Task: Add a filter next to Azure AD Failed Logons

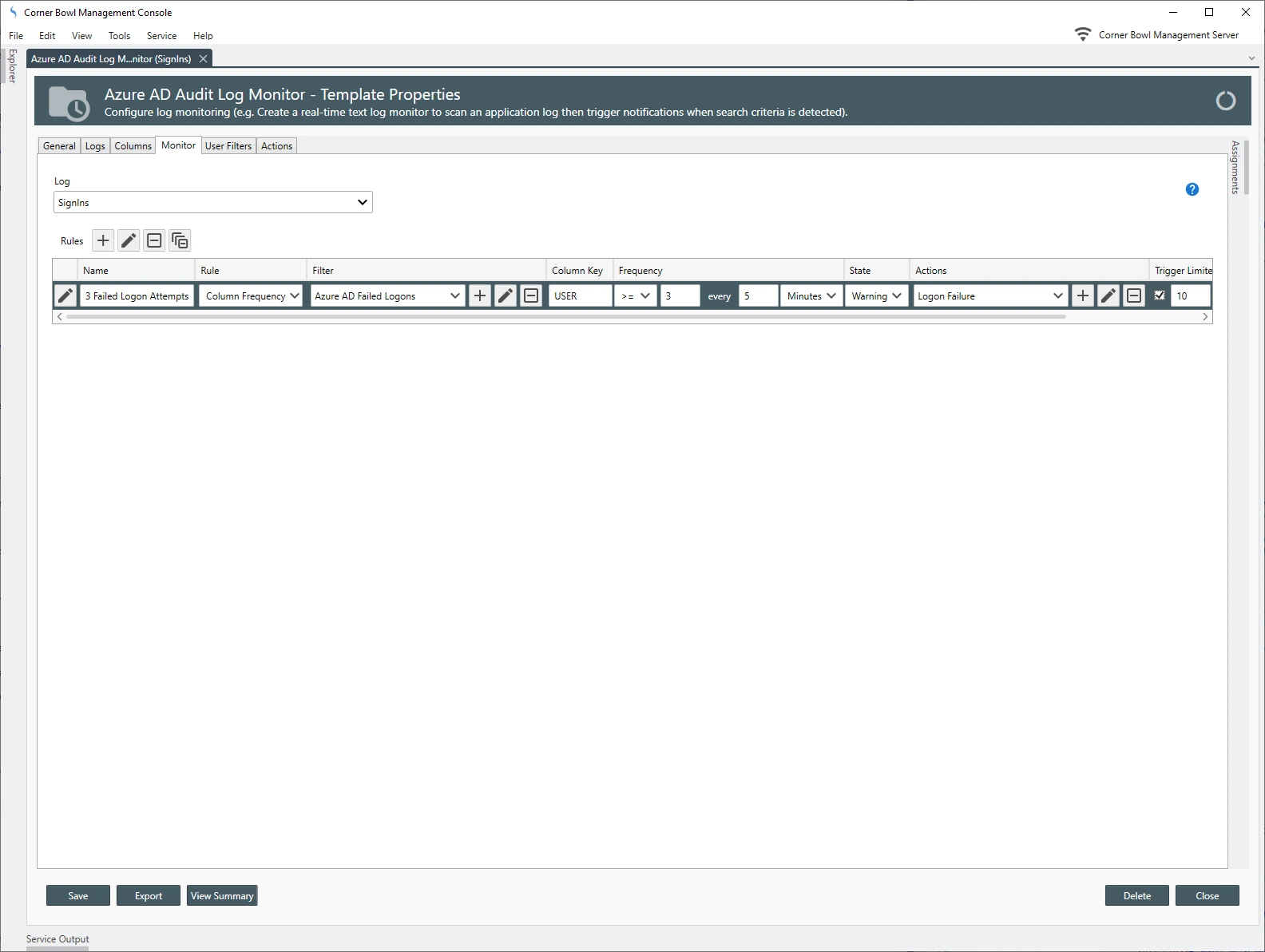Action: click(x=479, y=296)
